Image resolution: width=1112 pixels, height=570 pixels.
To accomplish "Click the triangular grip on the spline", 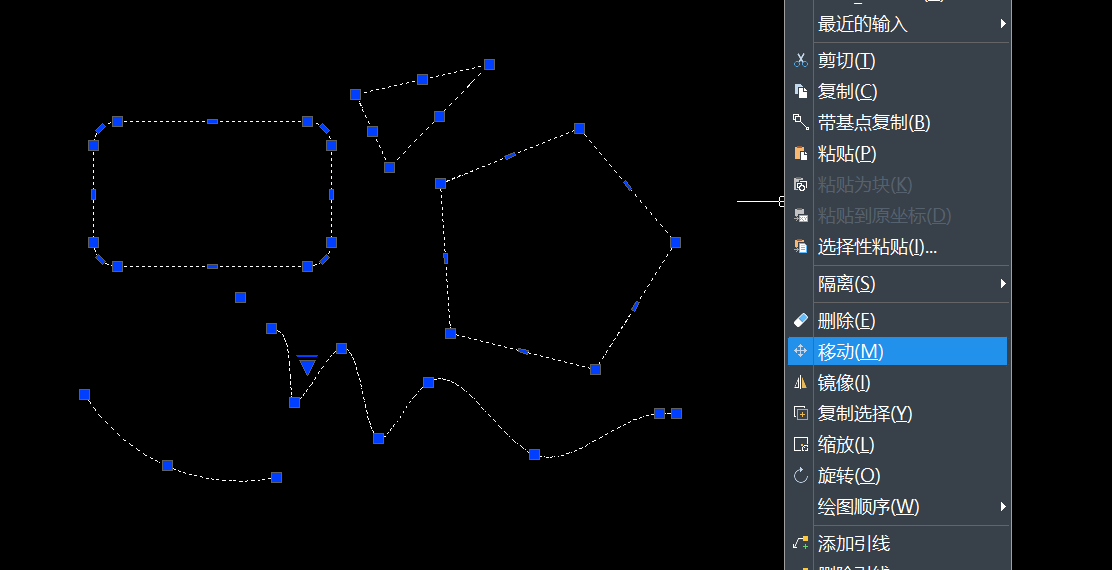I will coord(307,365).
